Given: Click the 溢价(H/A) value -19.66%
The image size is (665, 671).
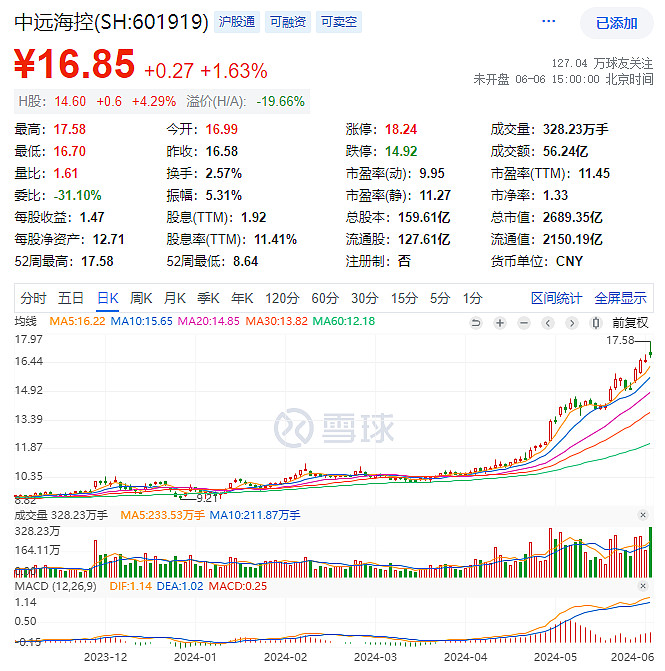Looking at the screenshot, I should (280, 101).
